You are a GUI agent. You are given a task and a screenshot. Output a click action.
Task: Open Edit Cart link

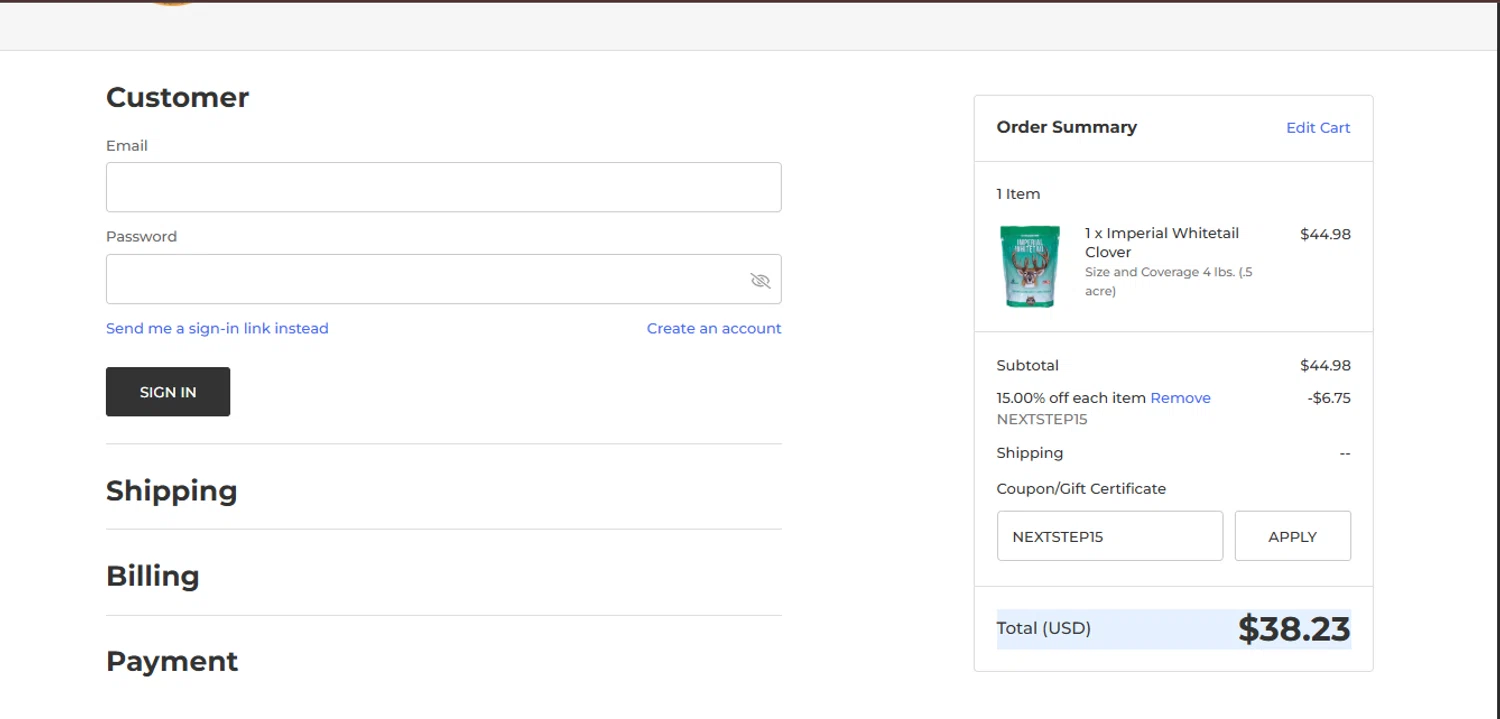(x=1318, y=127)
